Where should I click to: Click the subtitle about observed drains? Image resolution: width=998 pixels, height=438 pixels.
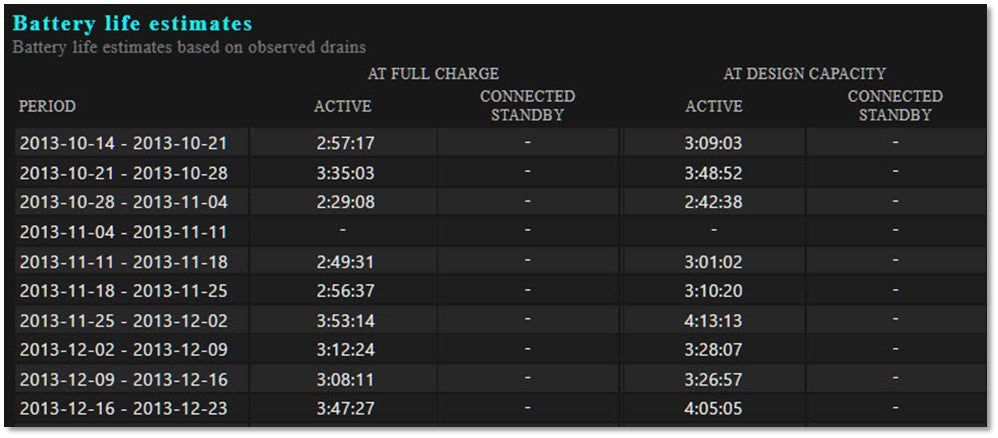(x=189, y=47)
